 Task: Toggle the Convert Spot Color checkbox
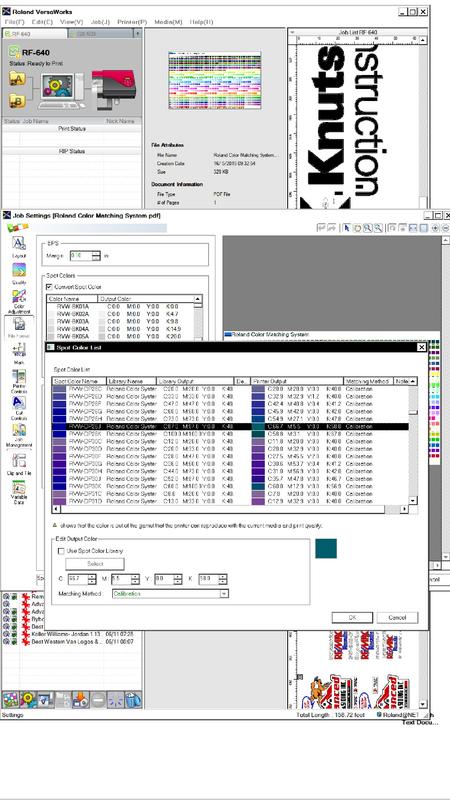point(49,287)
